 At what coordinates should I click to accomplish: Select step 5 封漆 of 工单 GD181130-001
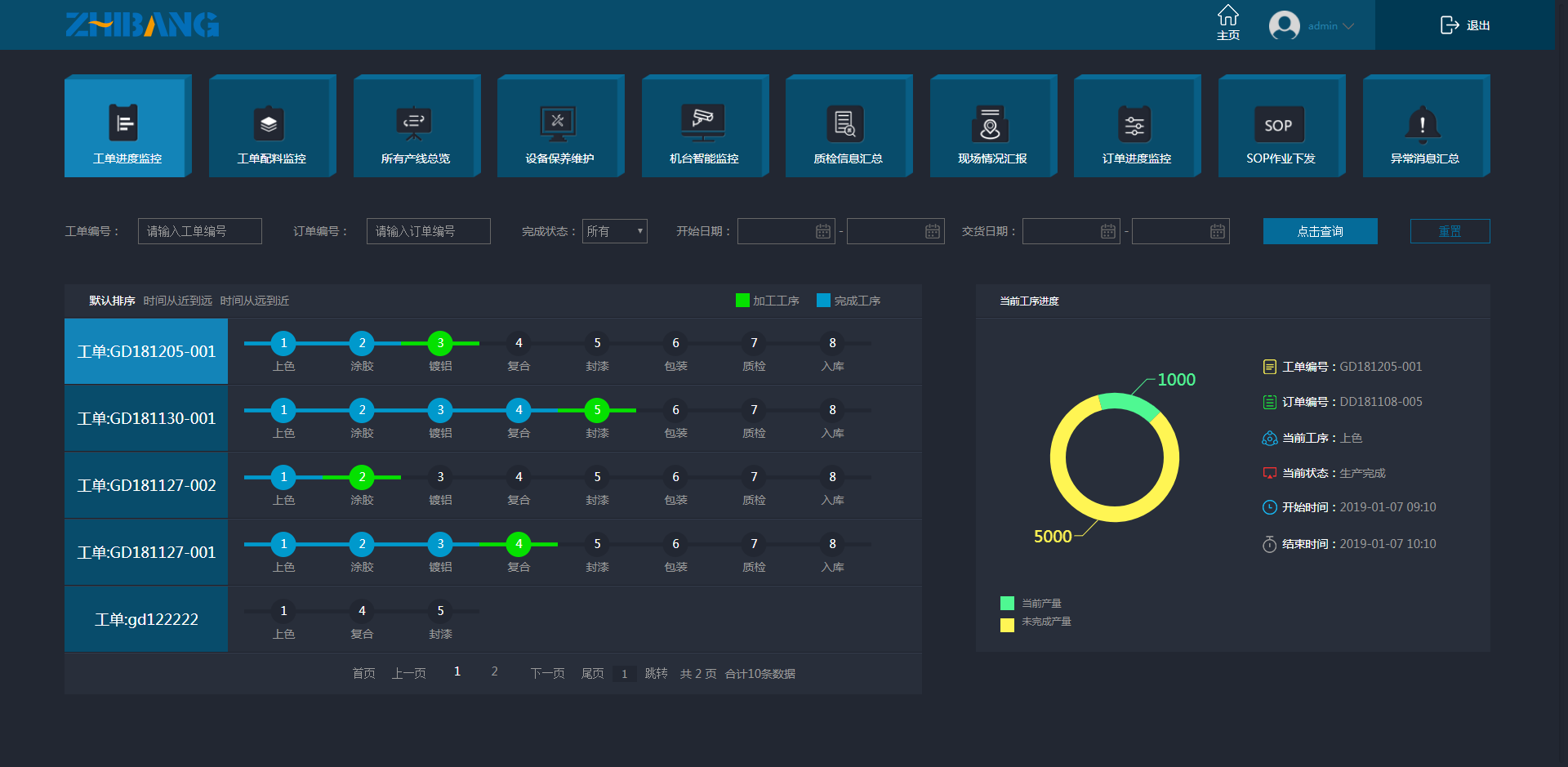597,410
